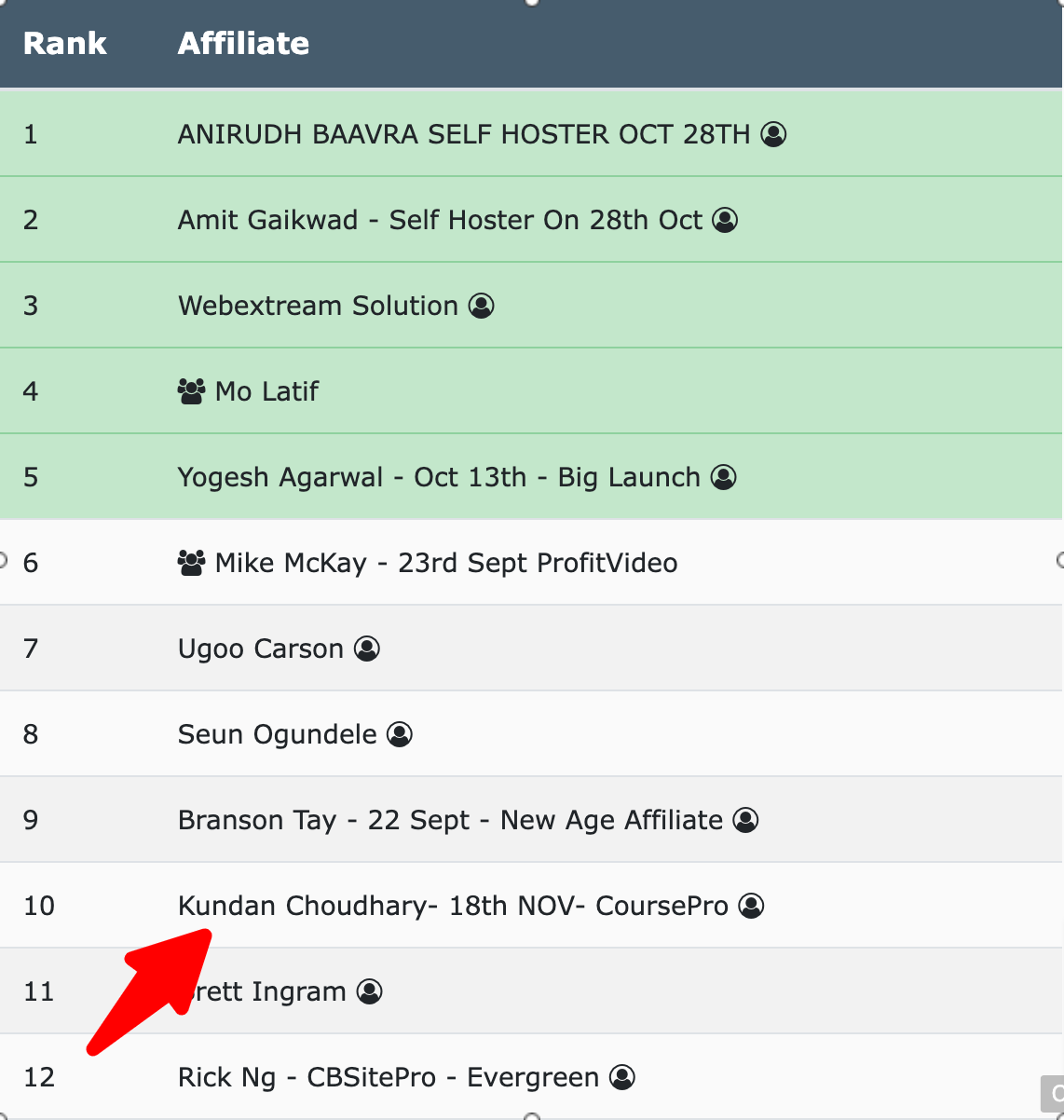Click the Rank column header
Image resolution: width=1064 pixels, height=1120 pixels.
(x=65, y=44)
